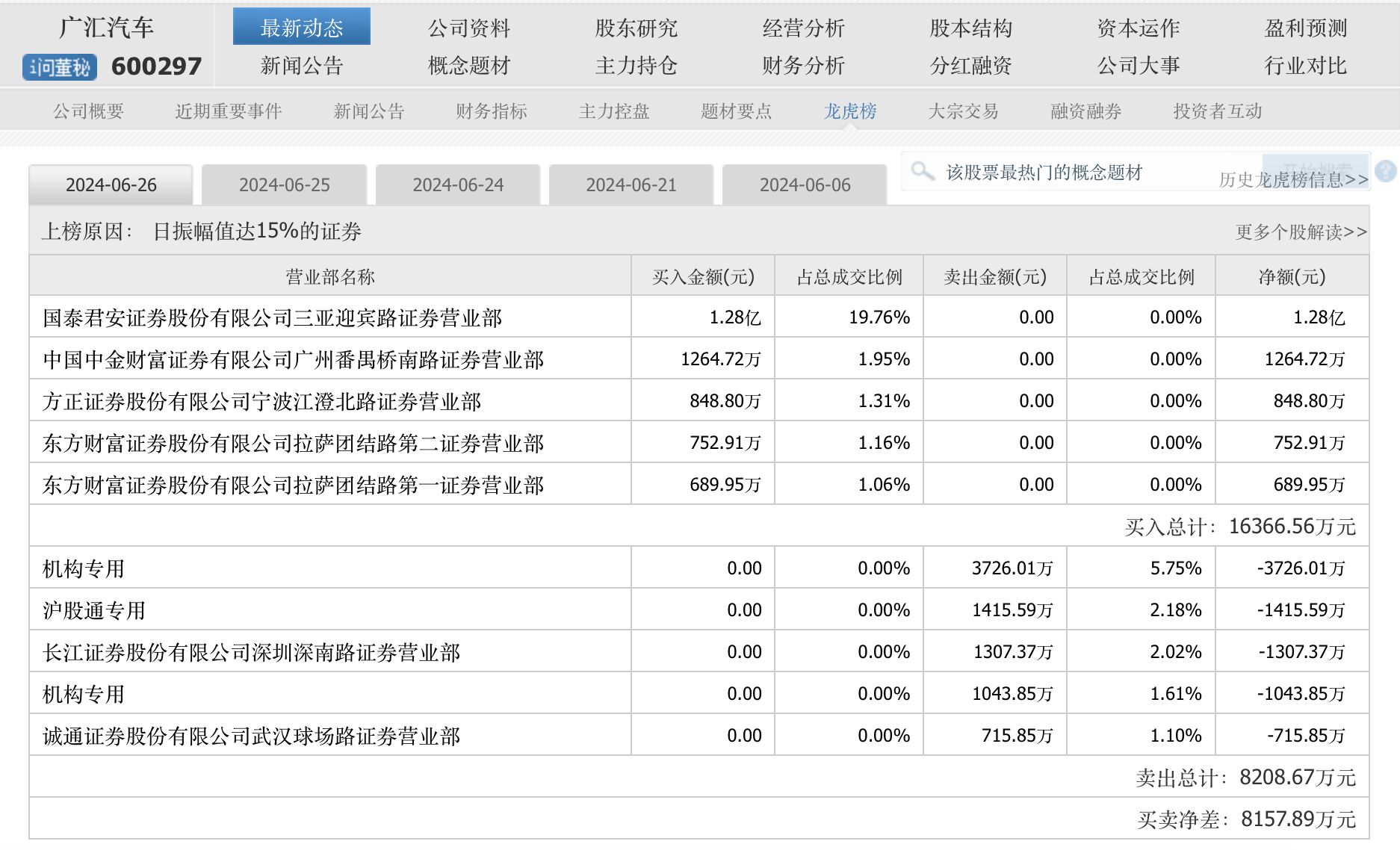Image resolution: width=1400 pixels, height=850 pixels.
Task: Select the 2024-06-06 date tab
Action: pos(805,185)
